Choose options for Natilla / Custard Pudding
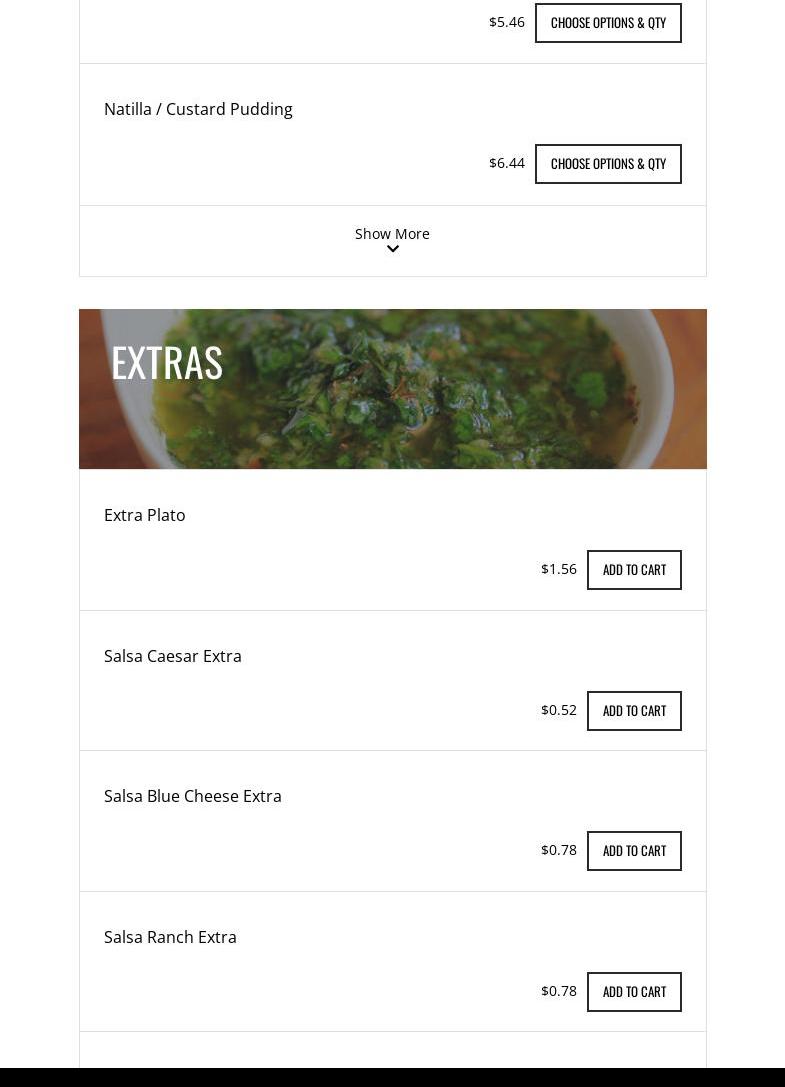 coord(608,164)
